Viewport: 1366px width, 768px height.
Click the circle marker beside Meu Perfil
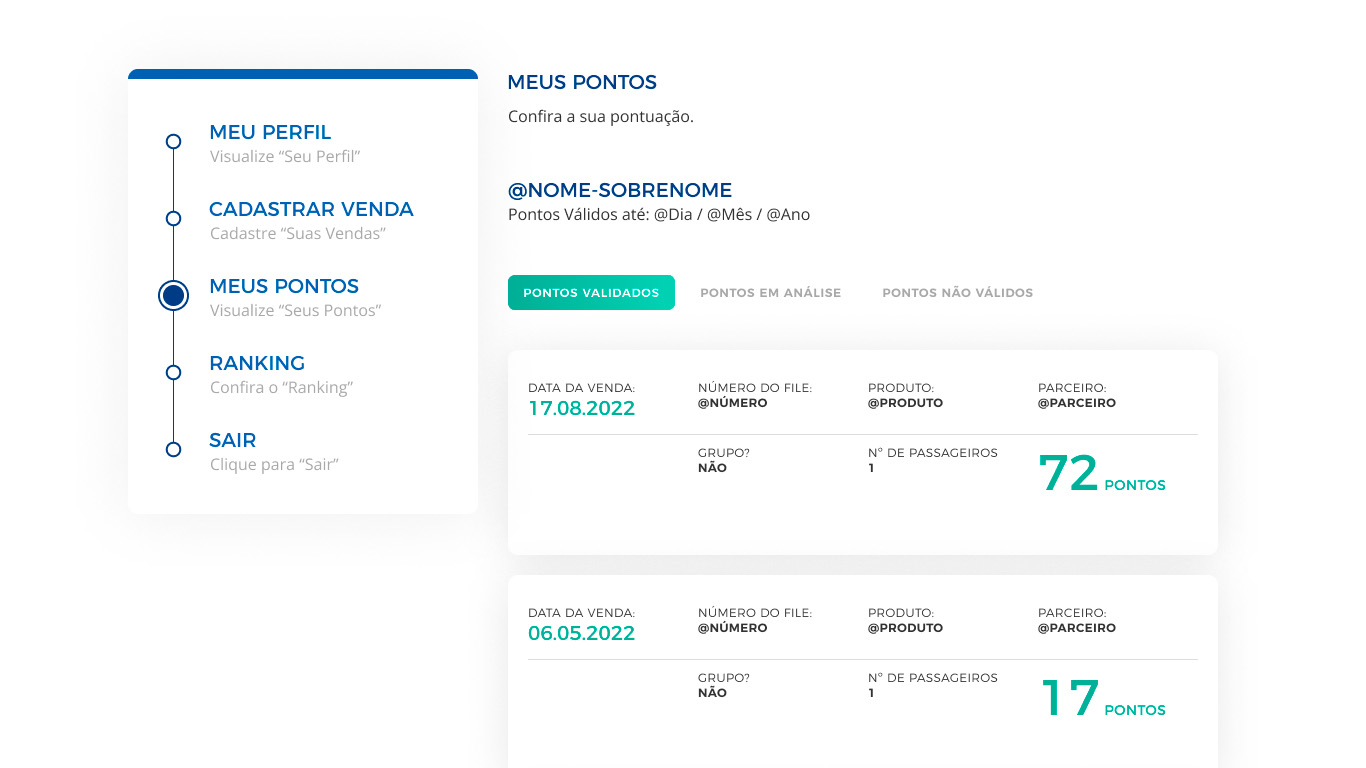[173, 141]
